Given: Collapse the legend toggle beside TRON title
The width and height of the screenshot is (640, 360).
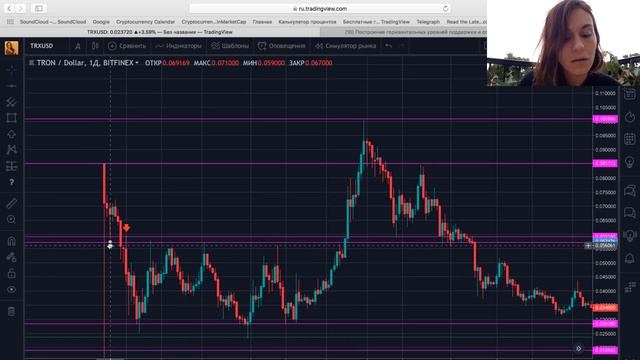Looking at the screenshot, I should coord(31,63).
